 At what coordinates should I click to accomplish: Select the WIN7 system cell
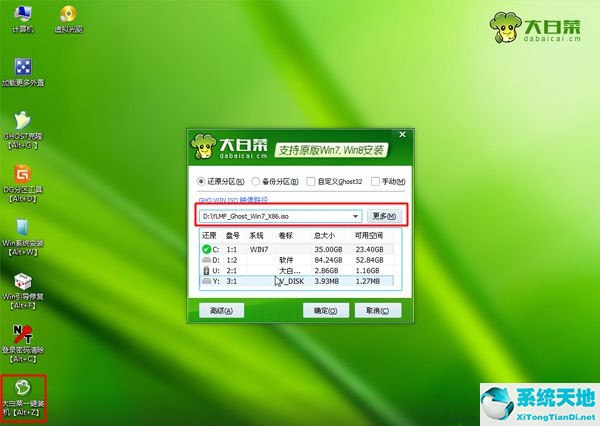(x=259, y=250)
